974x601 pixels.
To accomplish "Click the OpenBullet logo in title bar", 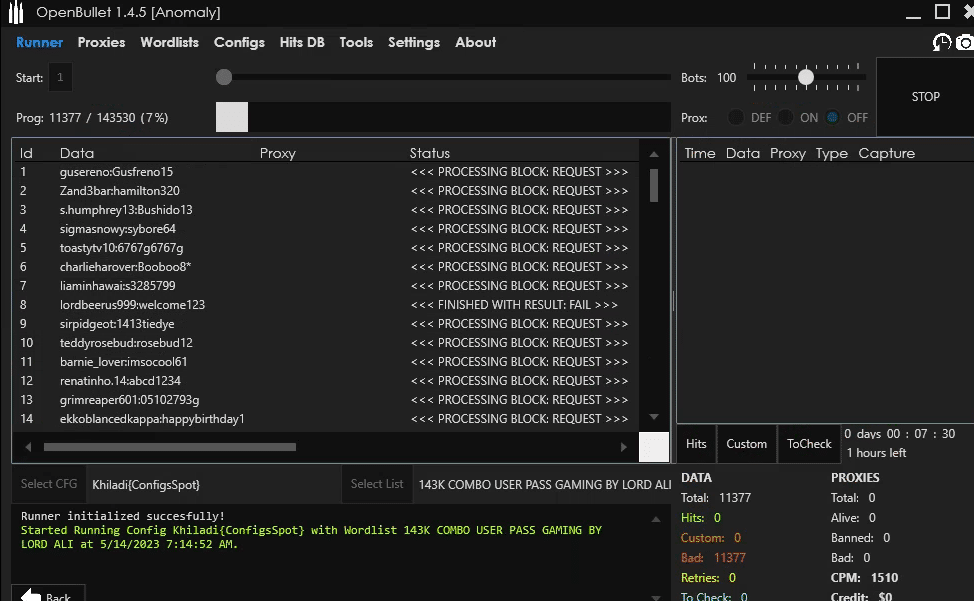I will 17,13.
